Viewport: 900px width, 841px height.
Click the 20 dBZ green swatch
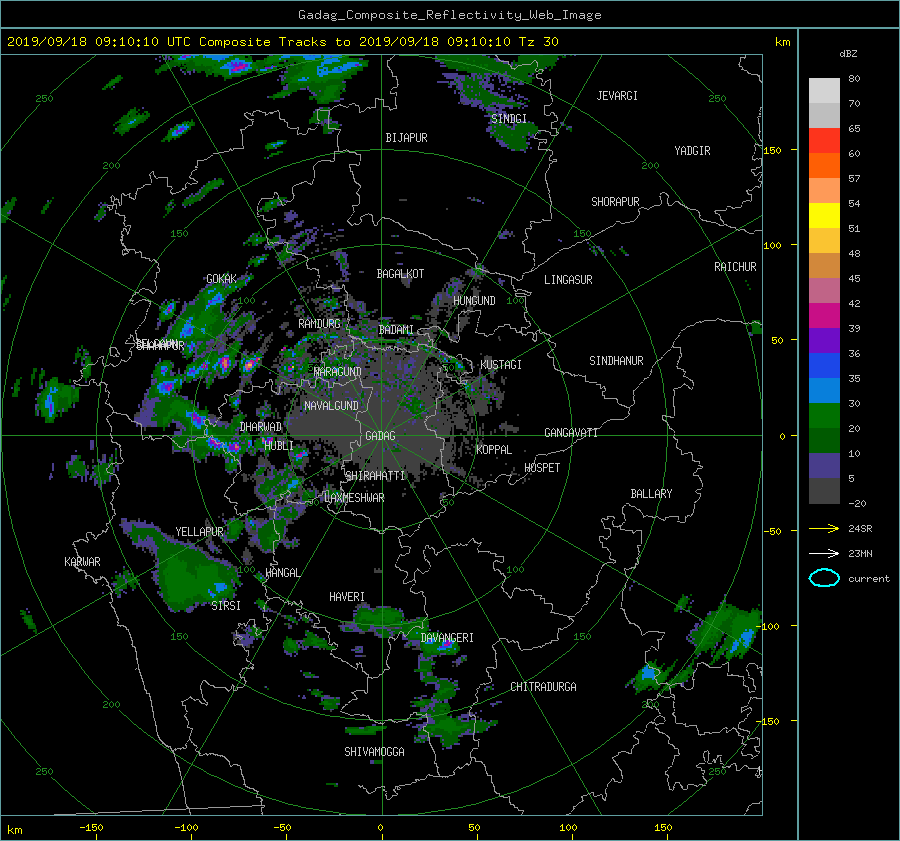coord(824,416)
